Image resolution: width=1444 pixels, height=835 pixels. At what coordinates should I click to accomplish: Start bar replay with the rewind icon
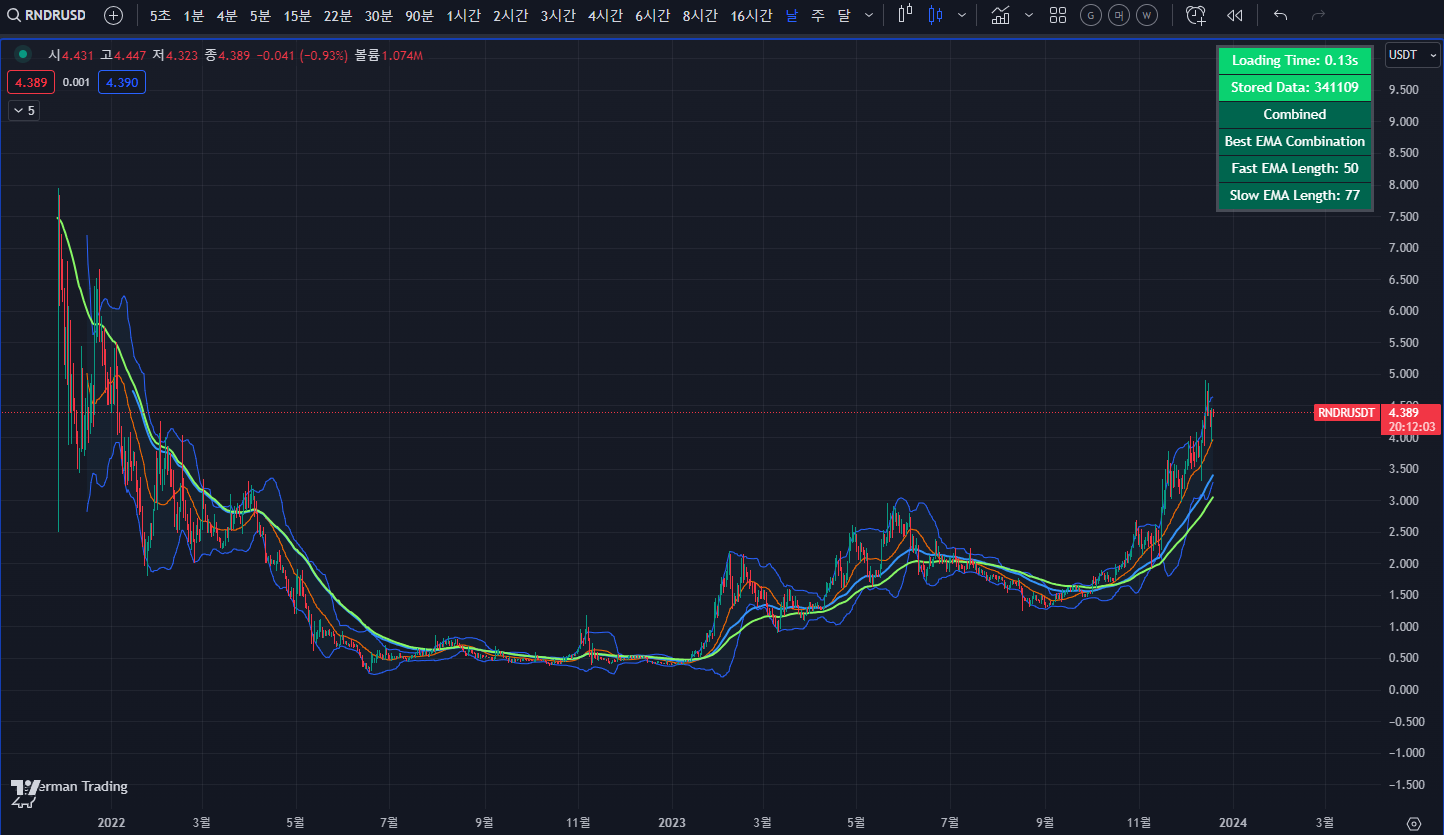(1235, 15)
